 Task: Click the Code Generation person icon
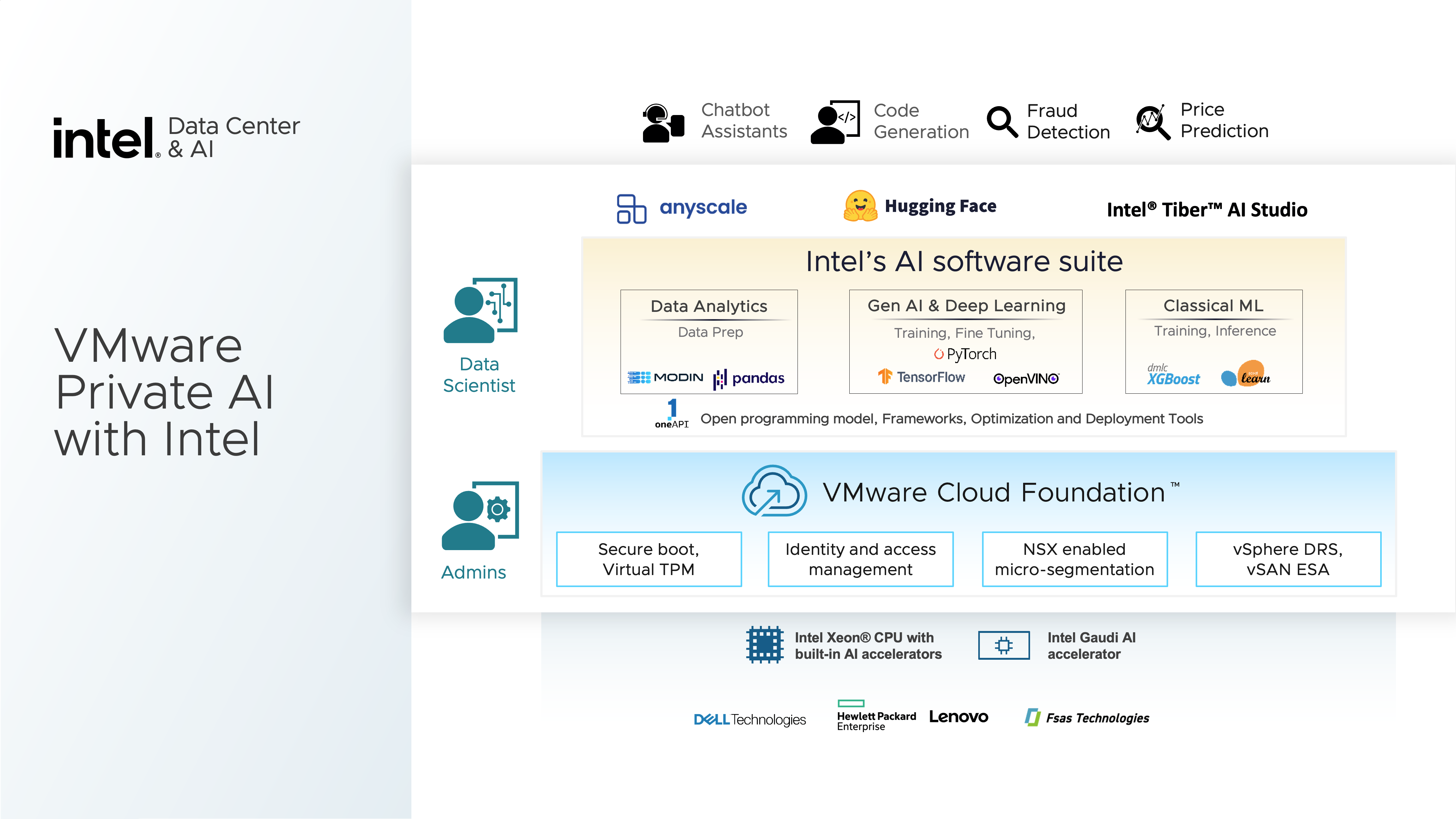(x=835, y=122)
